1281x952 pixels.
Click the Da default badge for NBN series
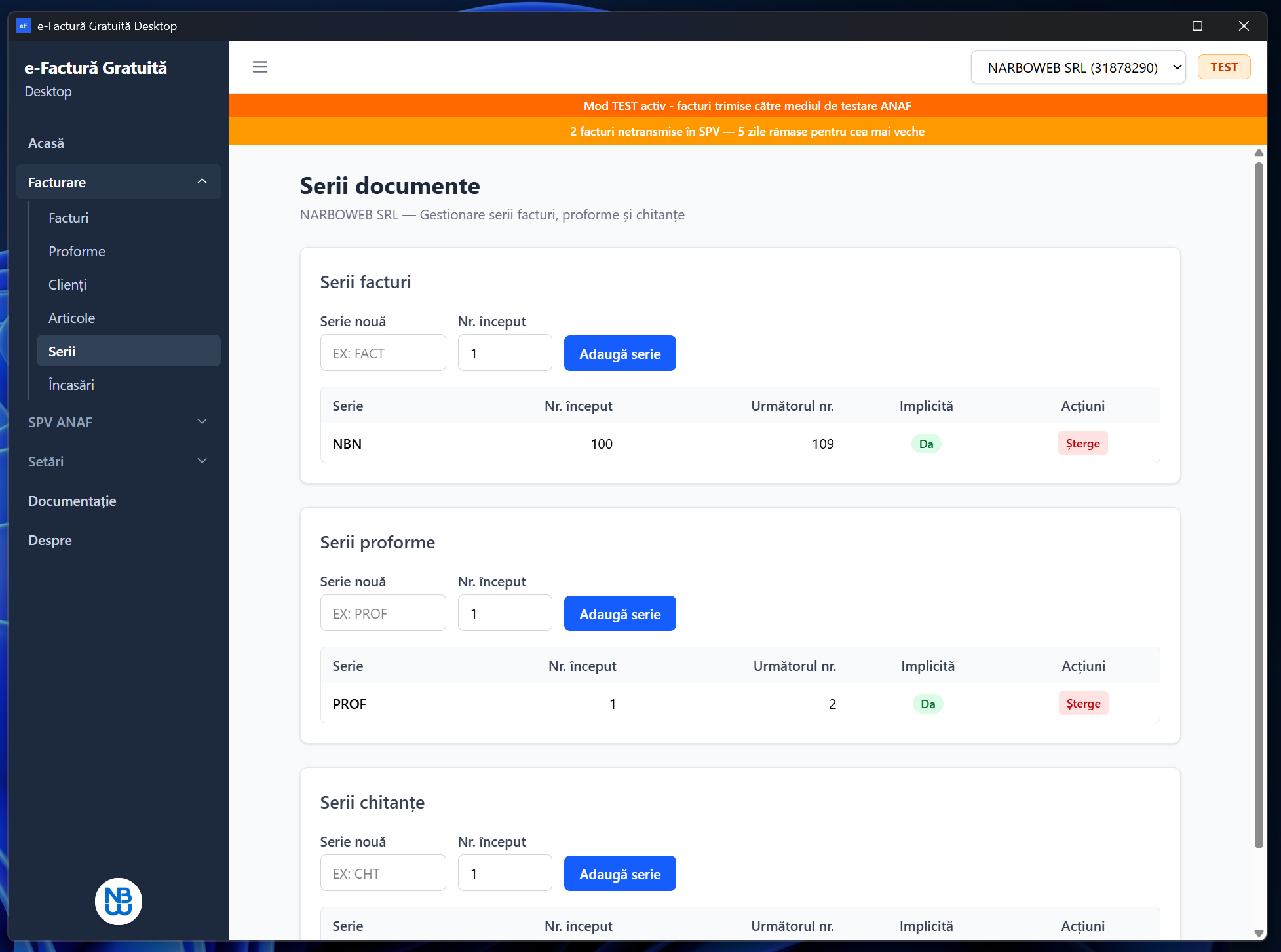(x=926, y=444)
